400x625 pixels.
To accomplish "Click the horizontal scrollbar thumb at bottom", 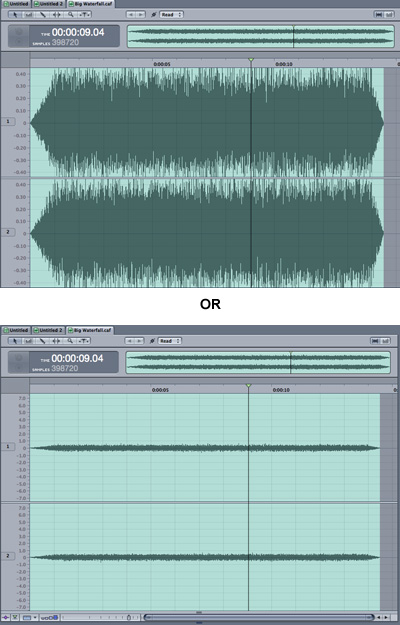I will [x=259, y=617].
